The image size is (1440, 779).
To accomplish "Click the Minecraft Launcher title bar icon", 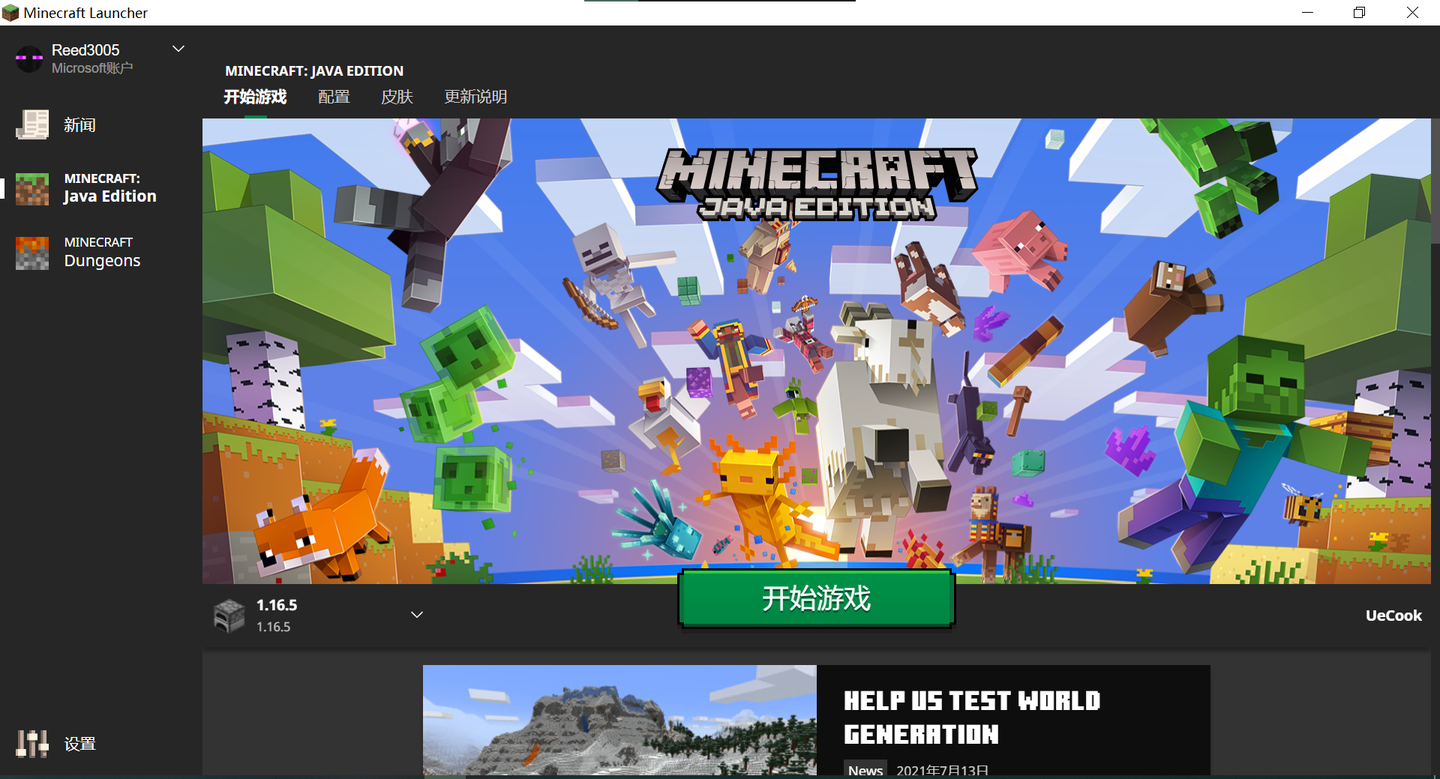I will coord(10,13).
